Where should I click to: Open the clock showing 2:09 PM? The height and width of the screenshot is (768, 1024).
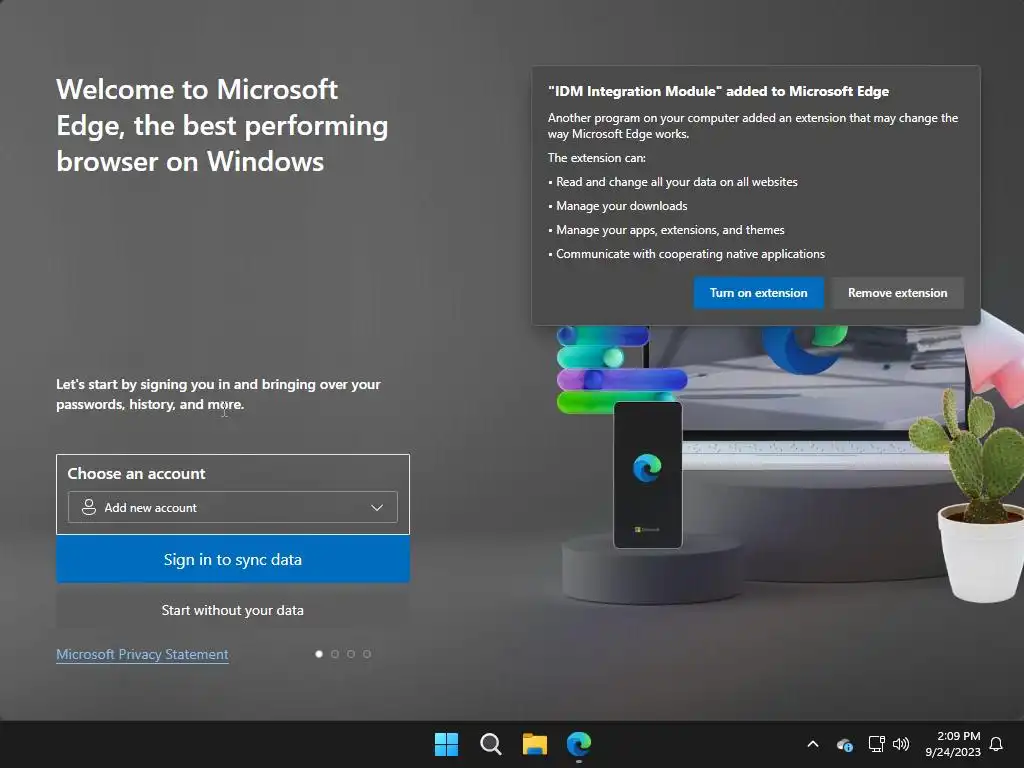click(958, 736)
